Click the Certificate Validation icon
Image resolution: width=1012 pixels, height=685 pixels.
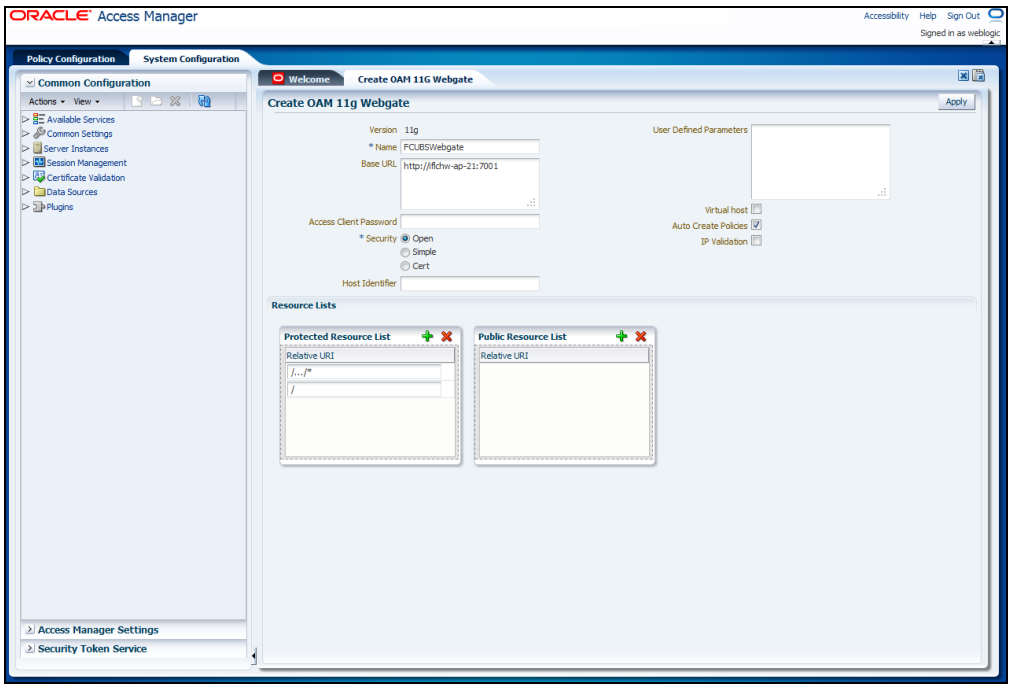(x=39, y=177)
